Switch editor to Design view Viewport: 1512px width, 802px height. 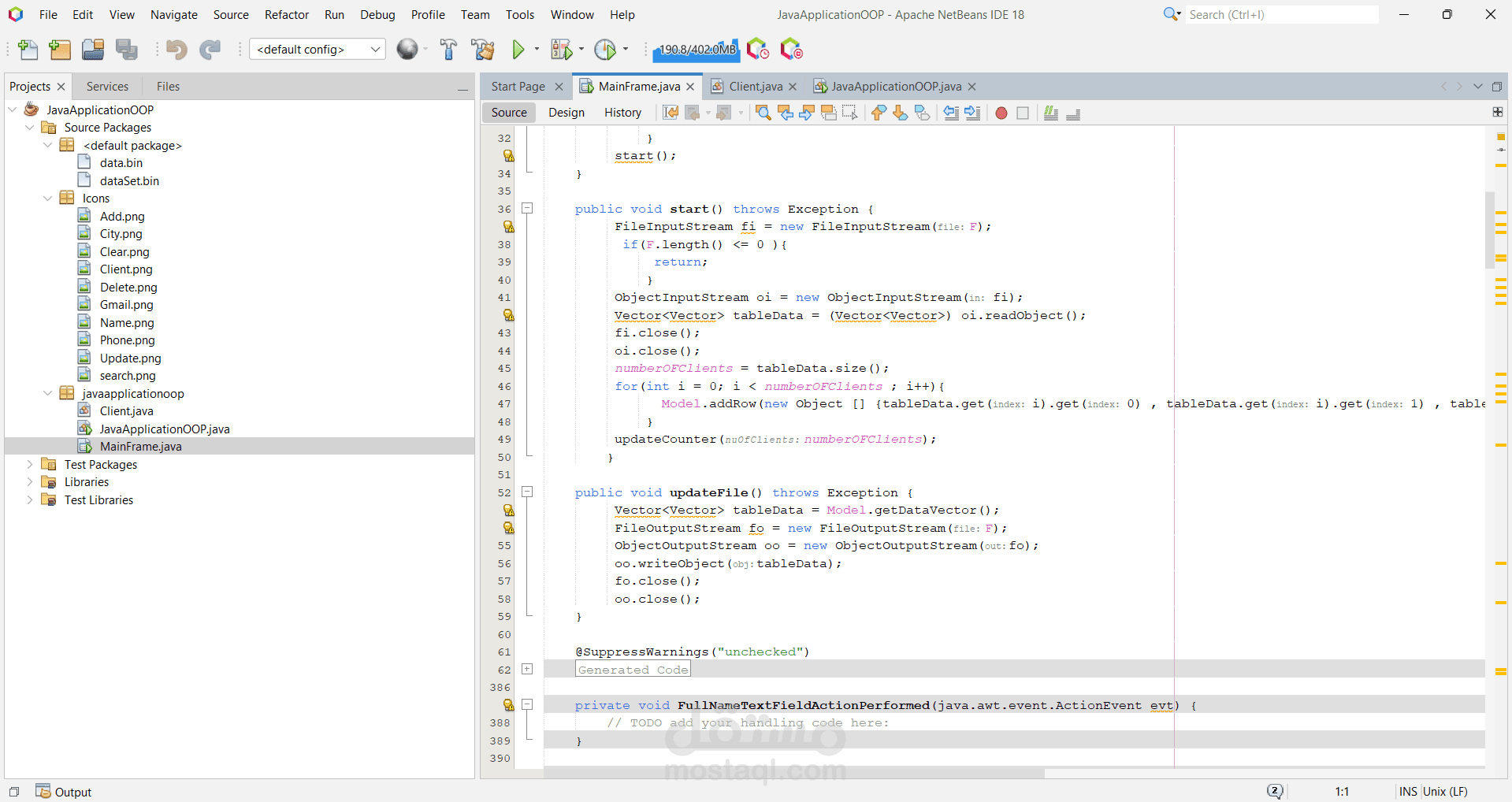pyautogui.click(x=567, y=113)
